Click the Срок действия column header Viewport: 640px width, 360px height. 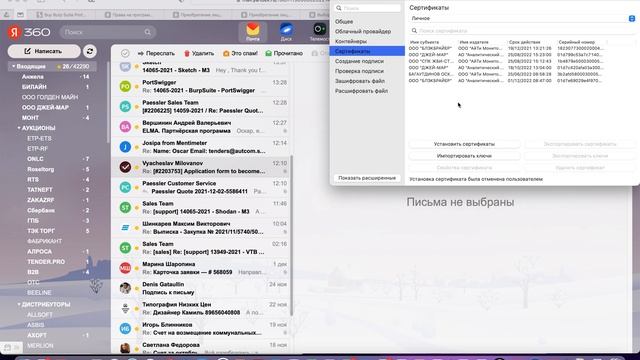tap(524, 42)
